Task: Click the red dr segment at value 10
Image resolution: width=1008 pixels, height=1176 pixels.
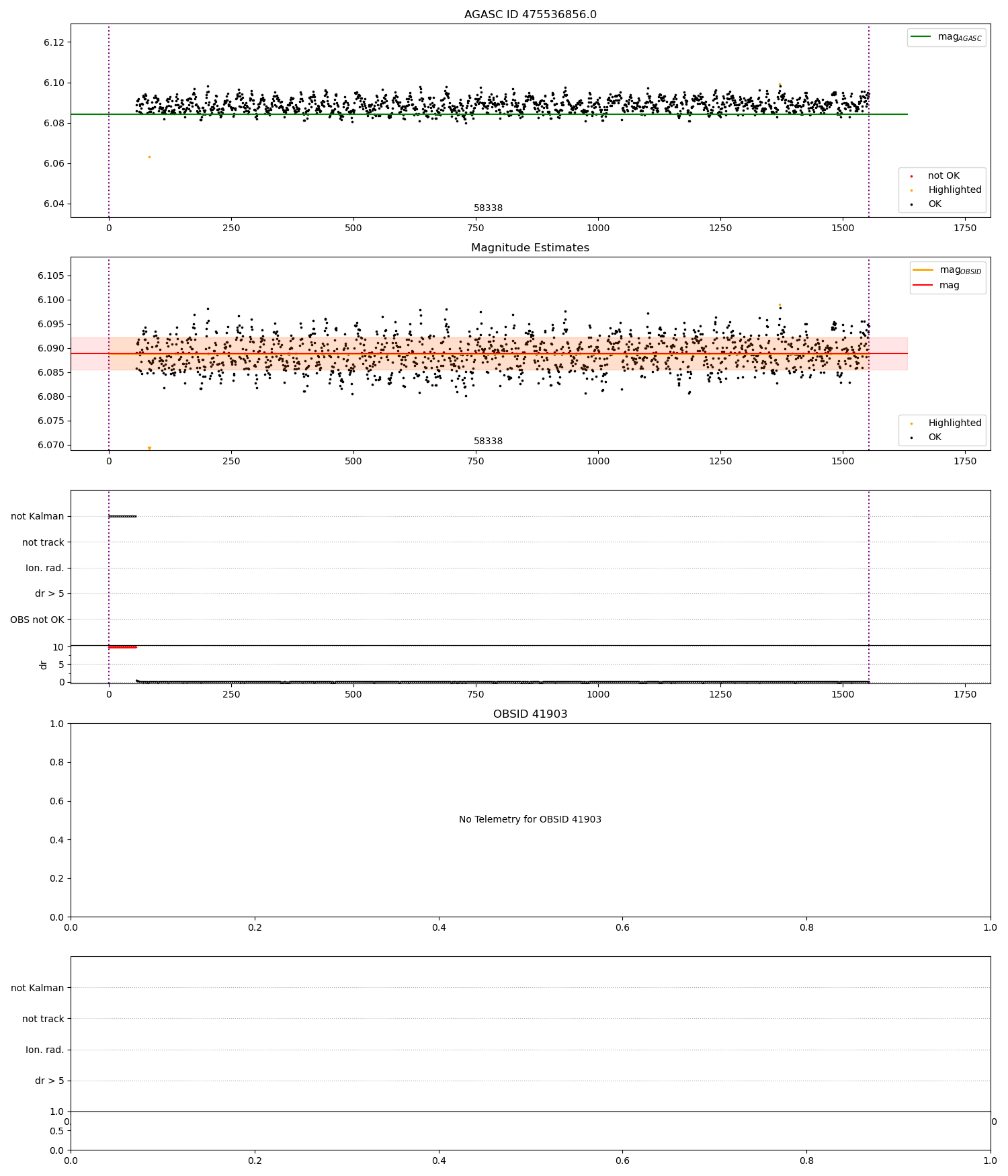Action: (122, 647)
